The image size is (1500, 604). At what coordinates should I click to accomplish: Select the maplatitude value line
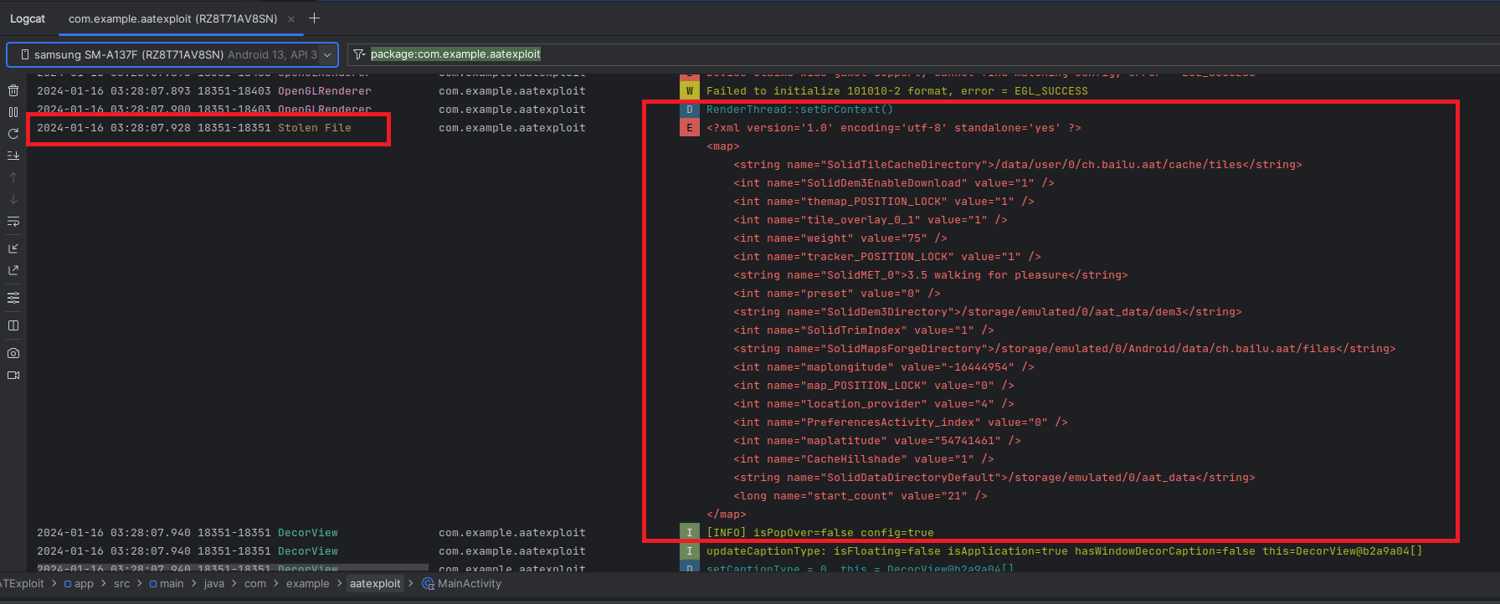(877, 441)
